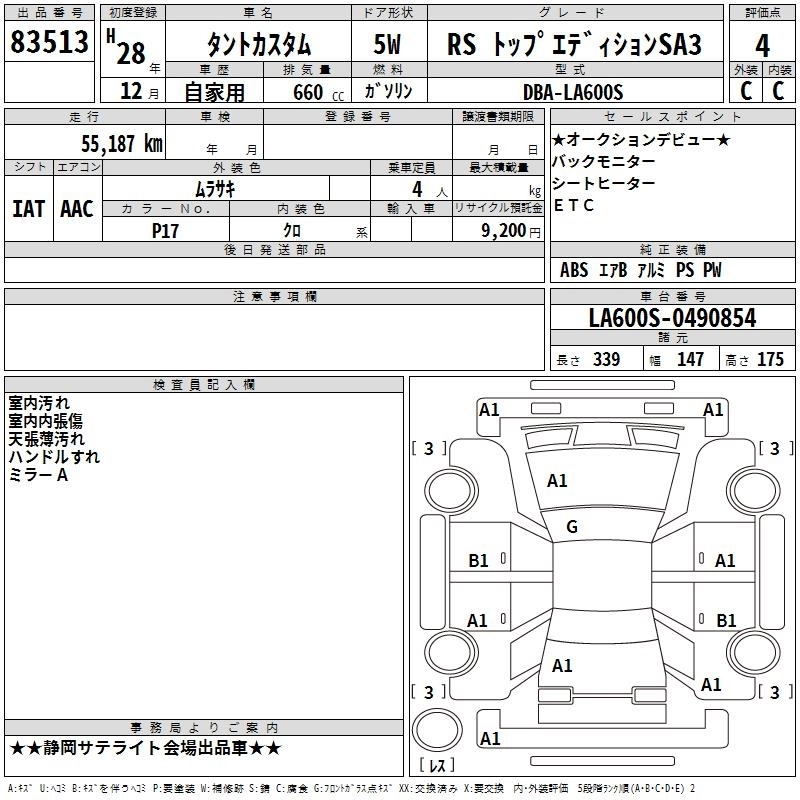Click the G mark on the windshield
800x800 pixels.
coord(572,527)
